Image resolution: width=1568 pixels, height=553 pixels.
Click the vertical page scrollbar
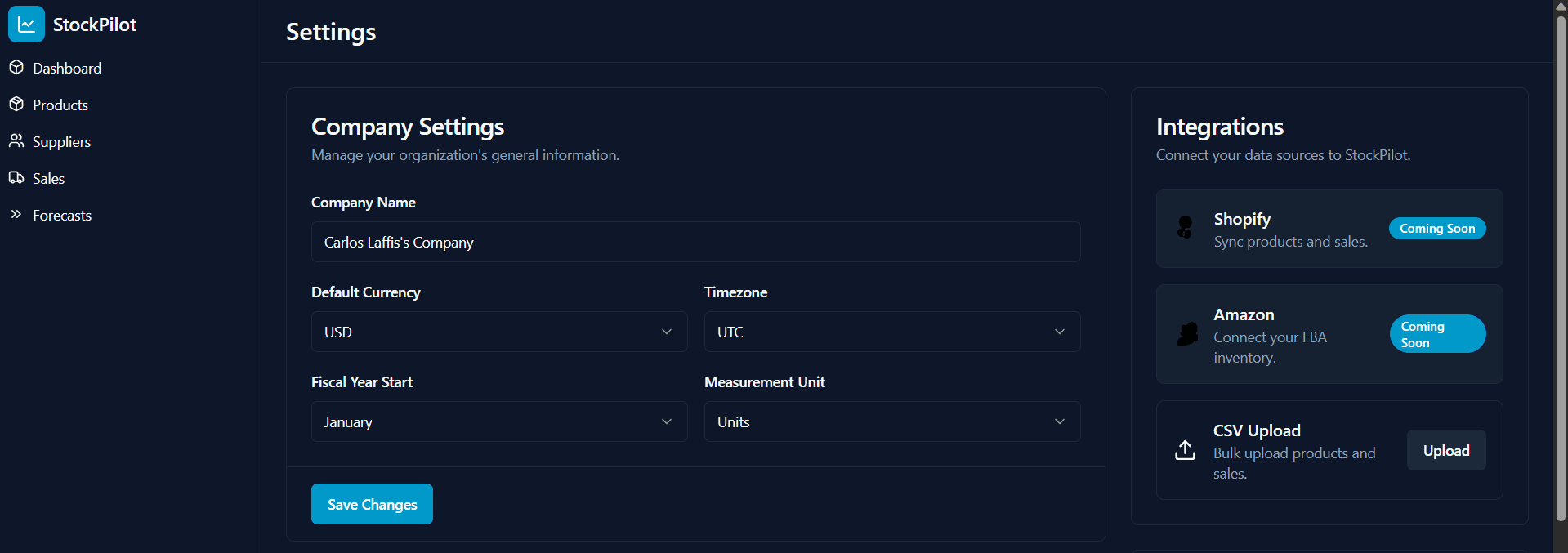point(1559,270)
